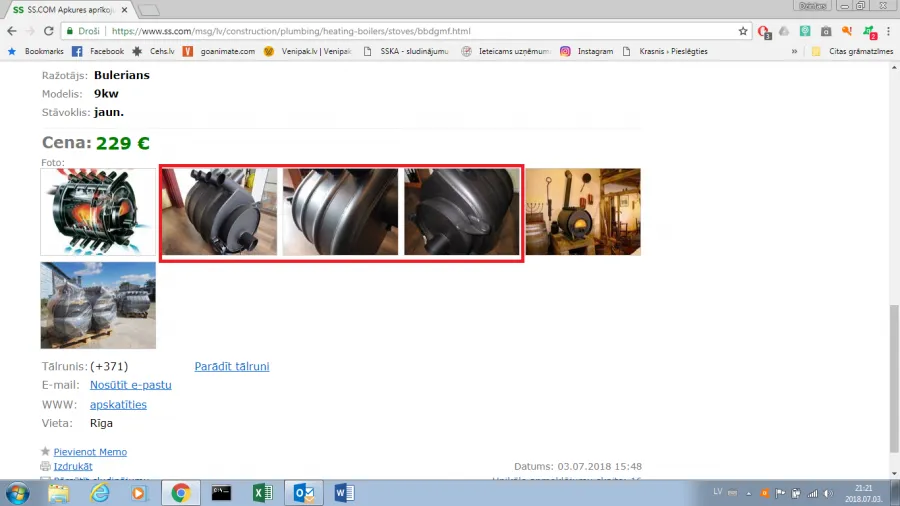Screen dimensions: 900x506
Task: Open the orange key extension icon
Action: [x=847, y=31]
